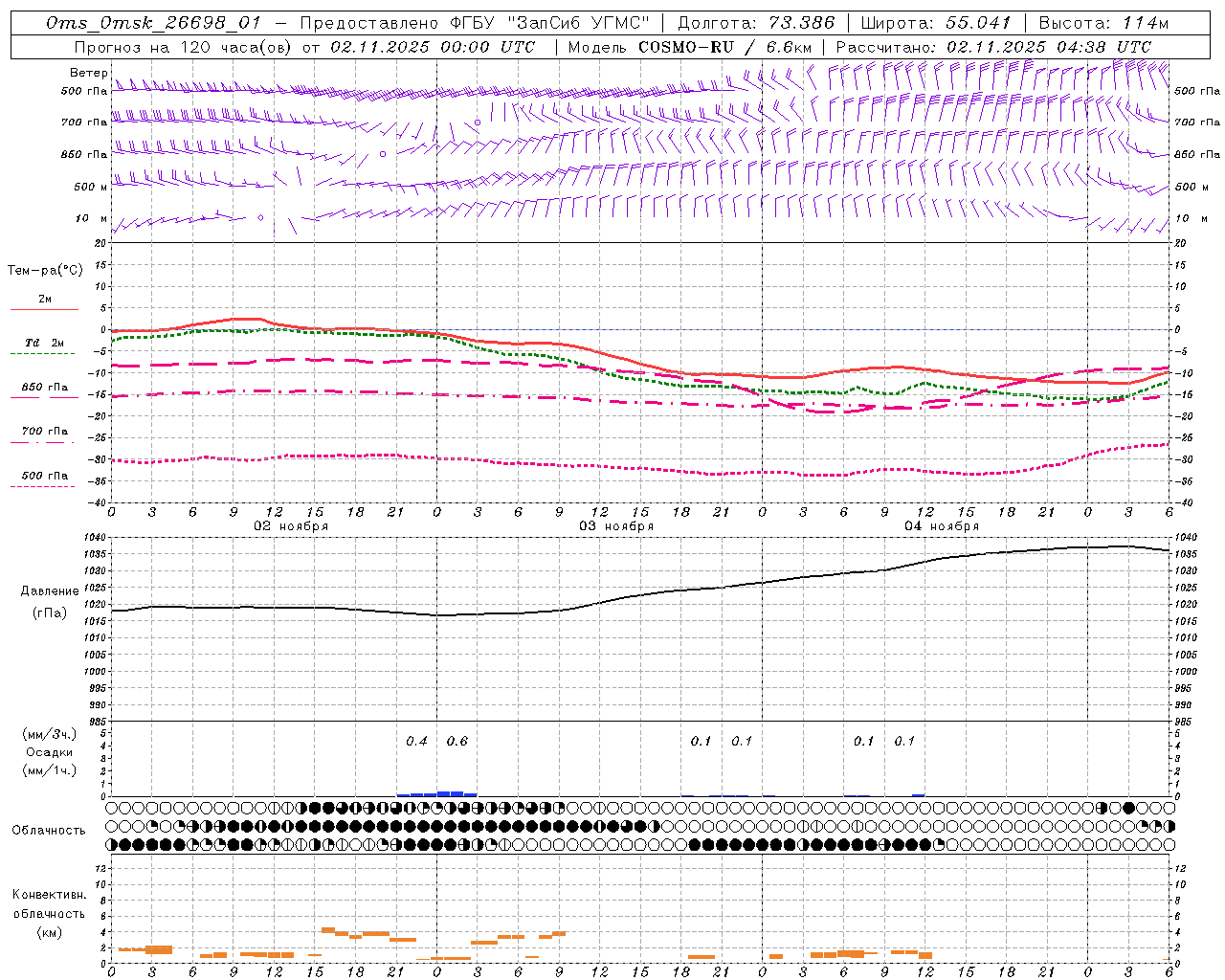Click the 700 гПа temperature legend entry
This screenshot has height=980, width=1225.
point(45,432)
